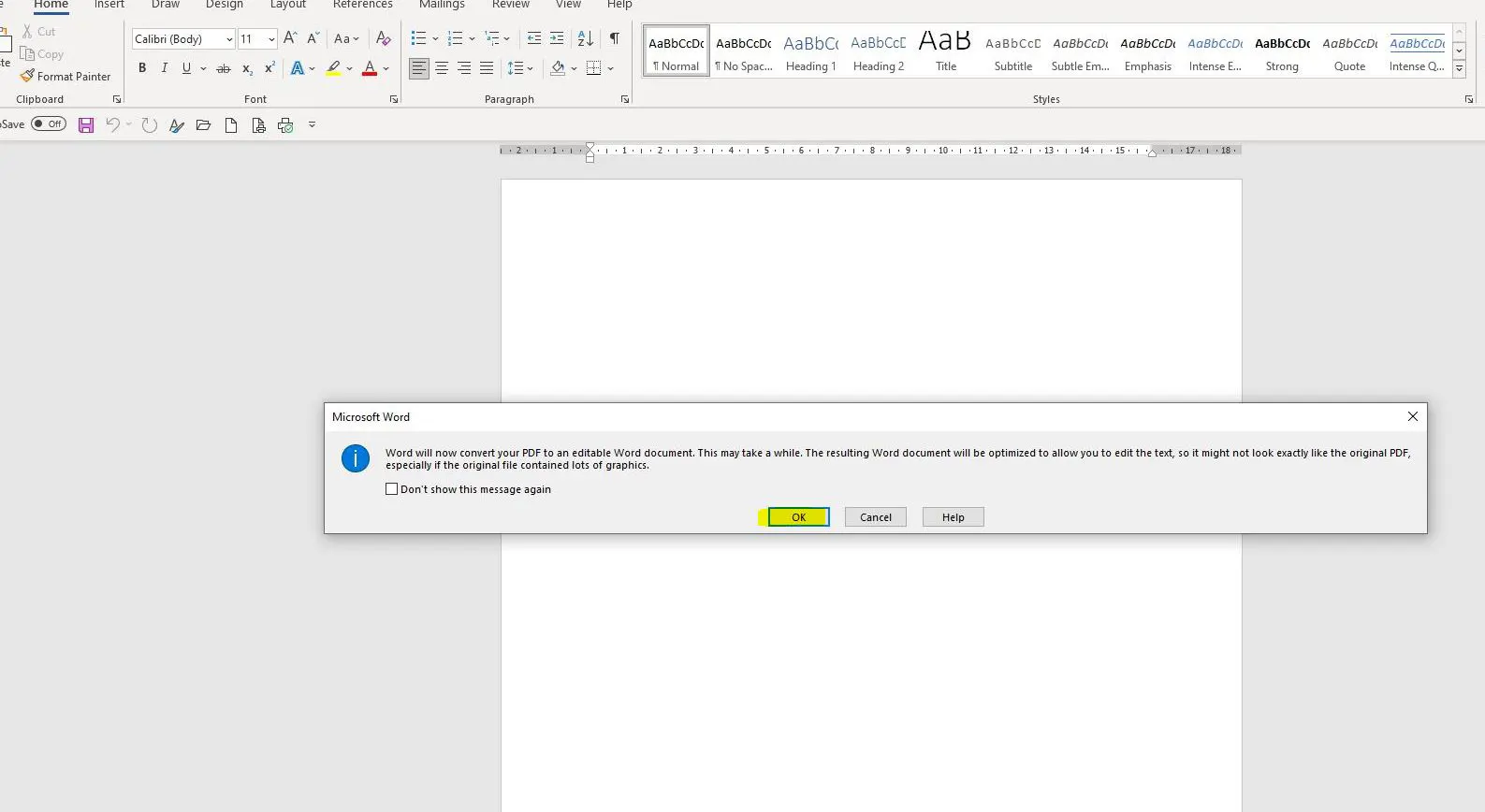
Task: Expand numbered list style arrow
Action: pyautogui.click(x=472, y=38)
